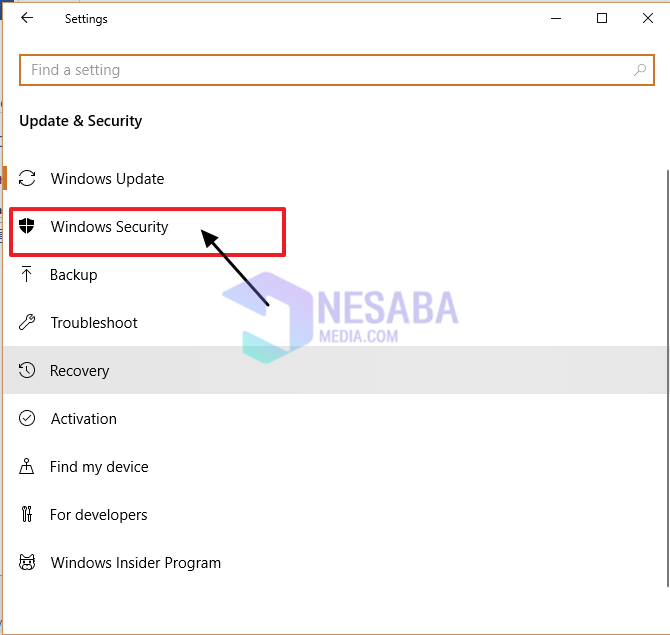Click the Find my device person icon
Viewport: 670px width, 635px height.
28,467
